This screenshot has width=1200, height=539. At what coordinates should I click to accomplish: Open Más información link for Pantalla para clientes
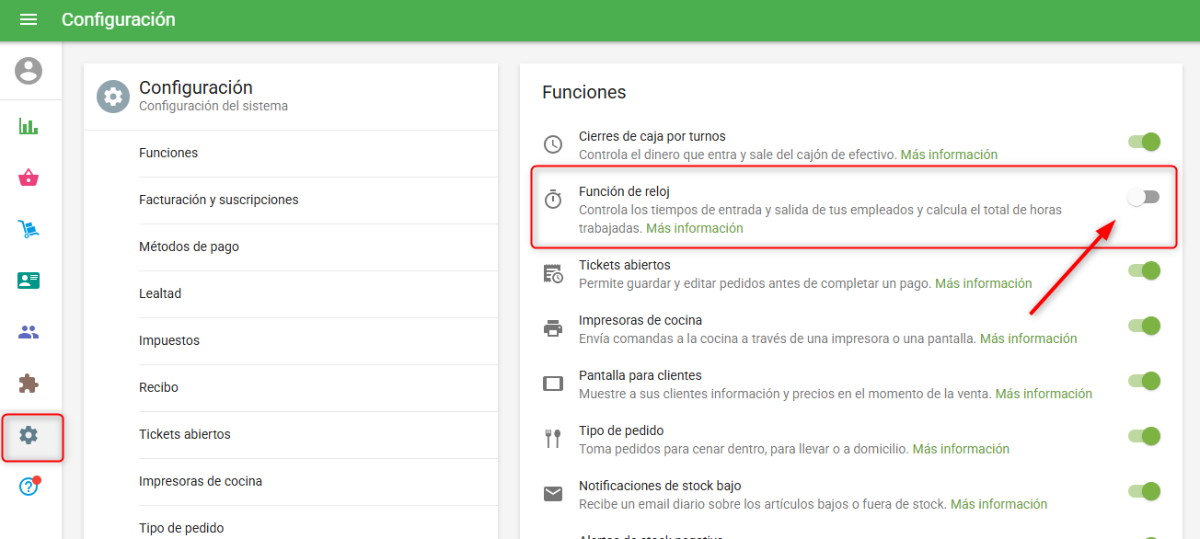coord(1043,394)
